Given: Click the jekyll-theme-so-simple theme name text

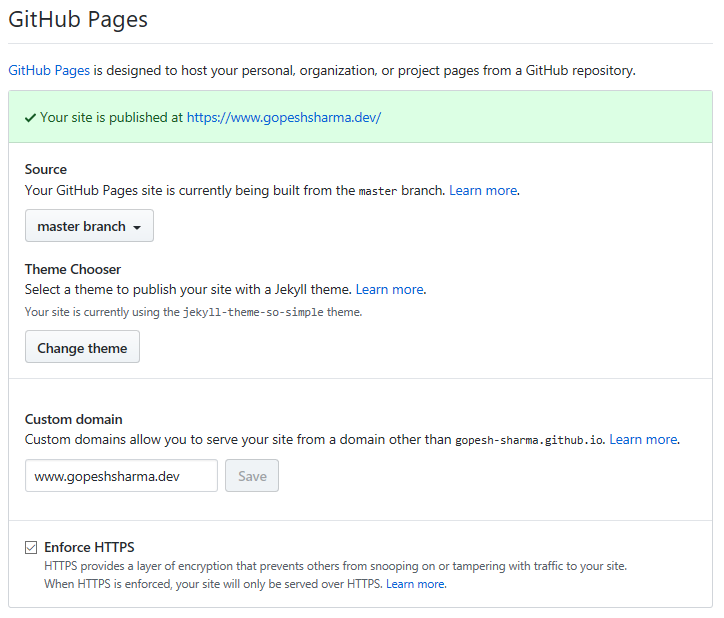Looking at the screenshot, I should pyautogui.click(x=253, y=313).
